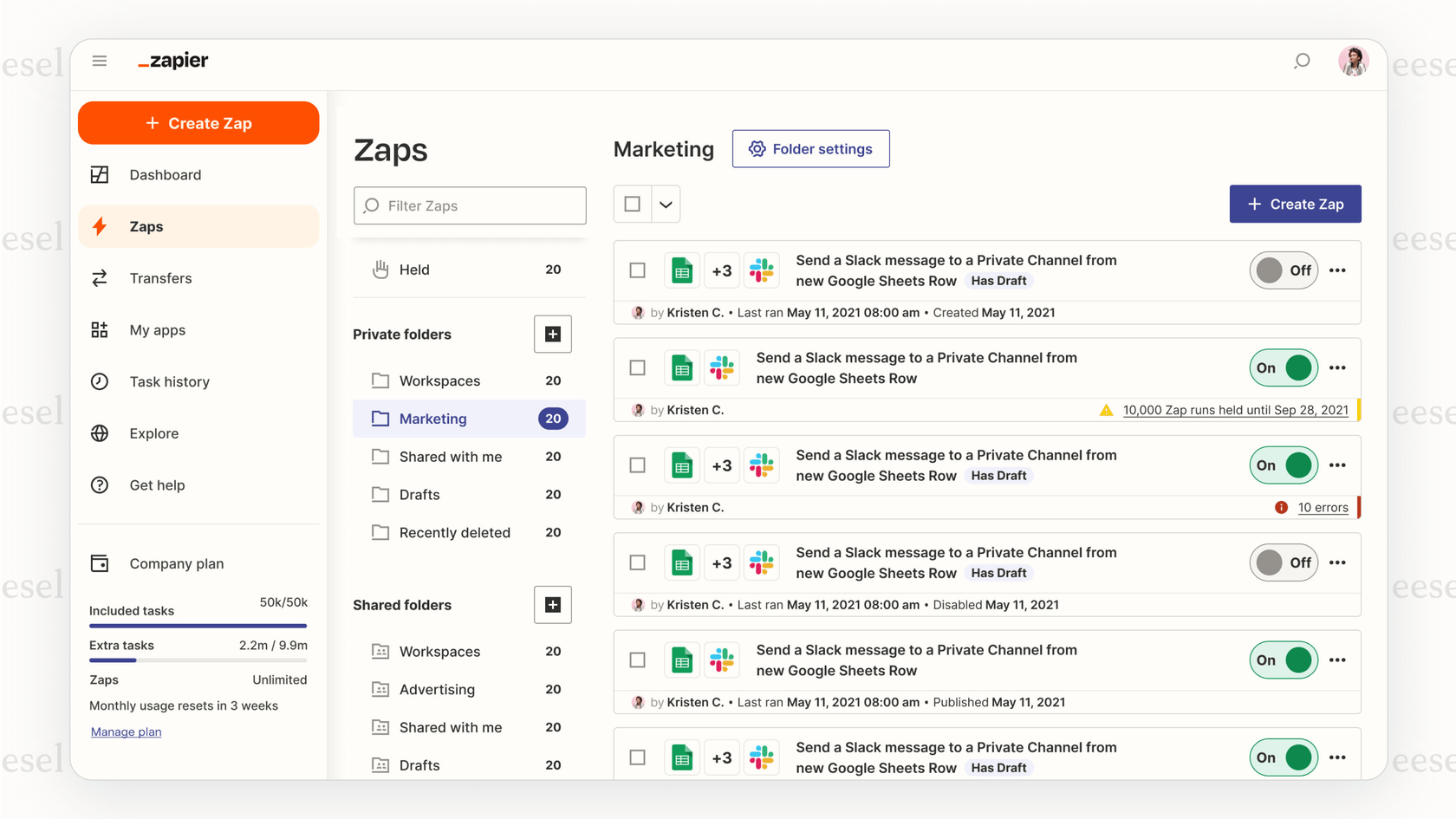Open the hamburger menu next to the Zapier logo

click(100, 60)
